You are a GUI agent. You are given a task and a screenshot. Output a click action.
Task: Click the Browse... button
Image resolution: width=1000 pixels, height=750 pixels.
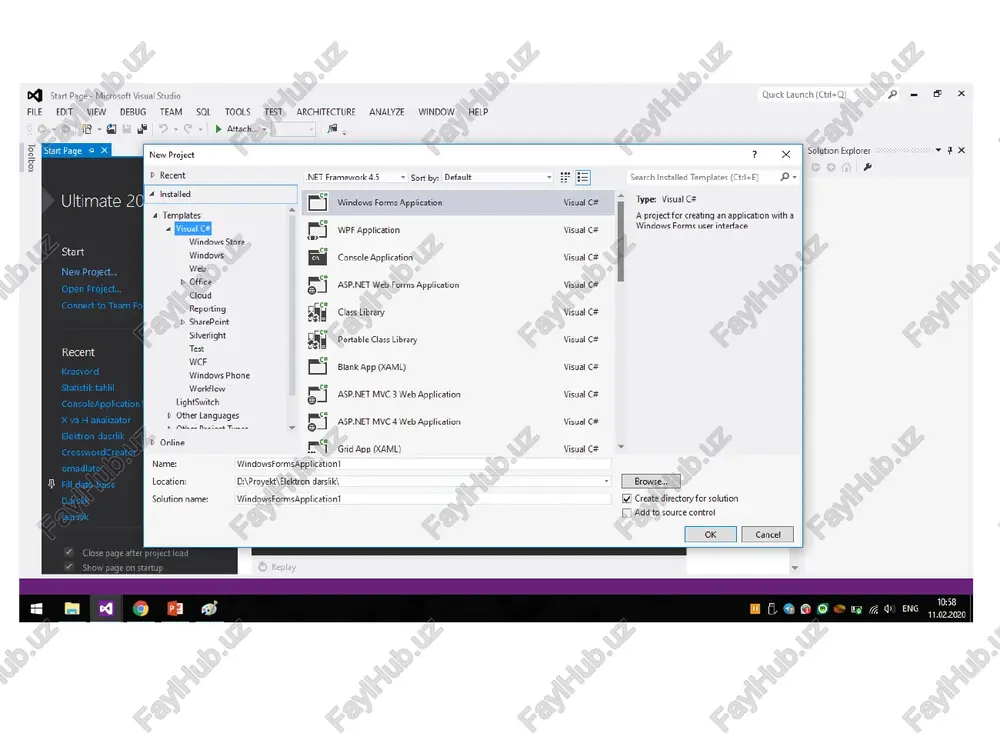651,482
